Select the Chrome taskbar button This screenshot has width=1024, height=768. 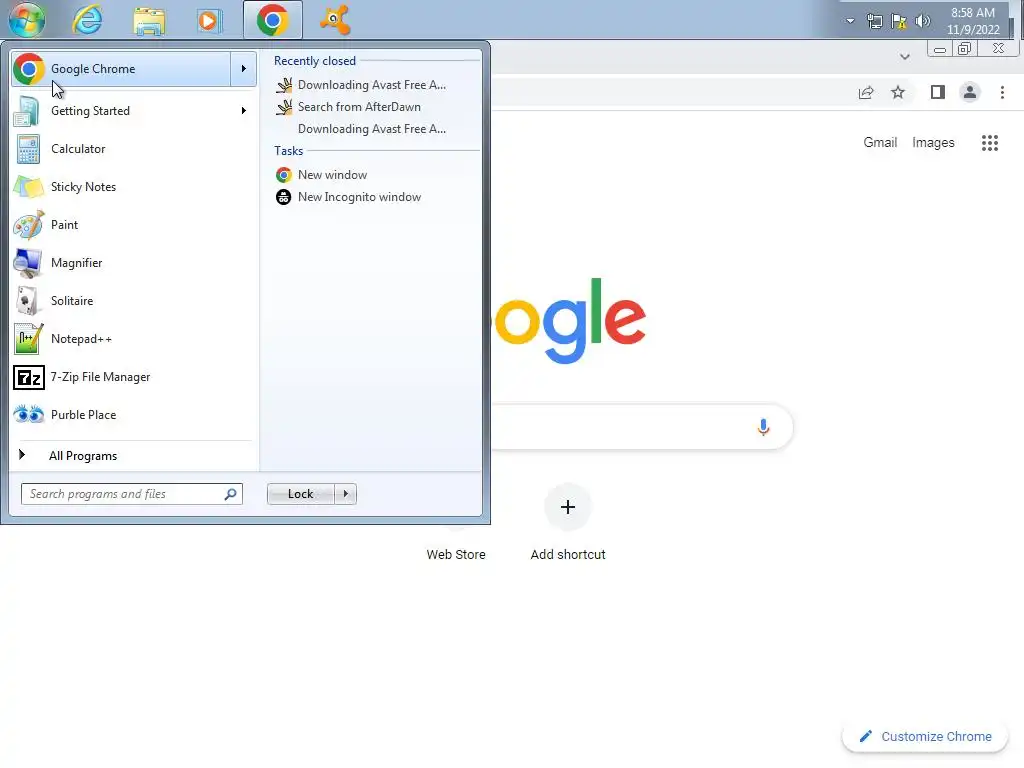(x=273, y=20)
